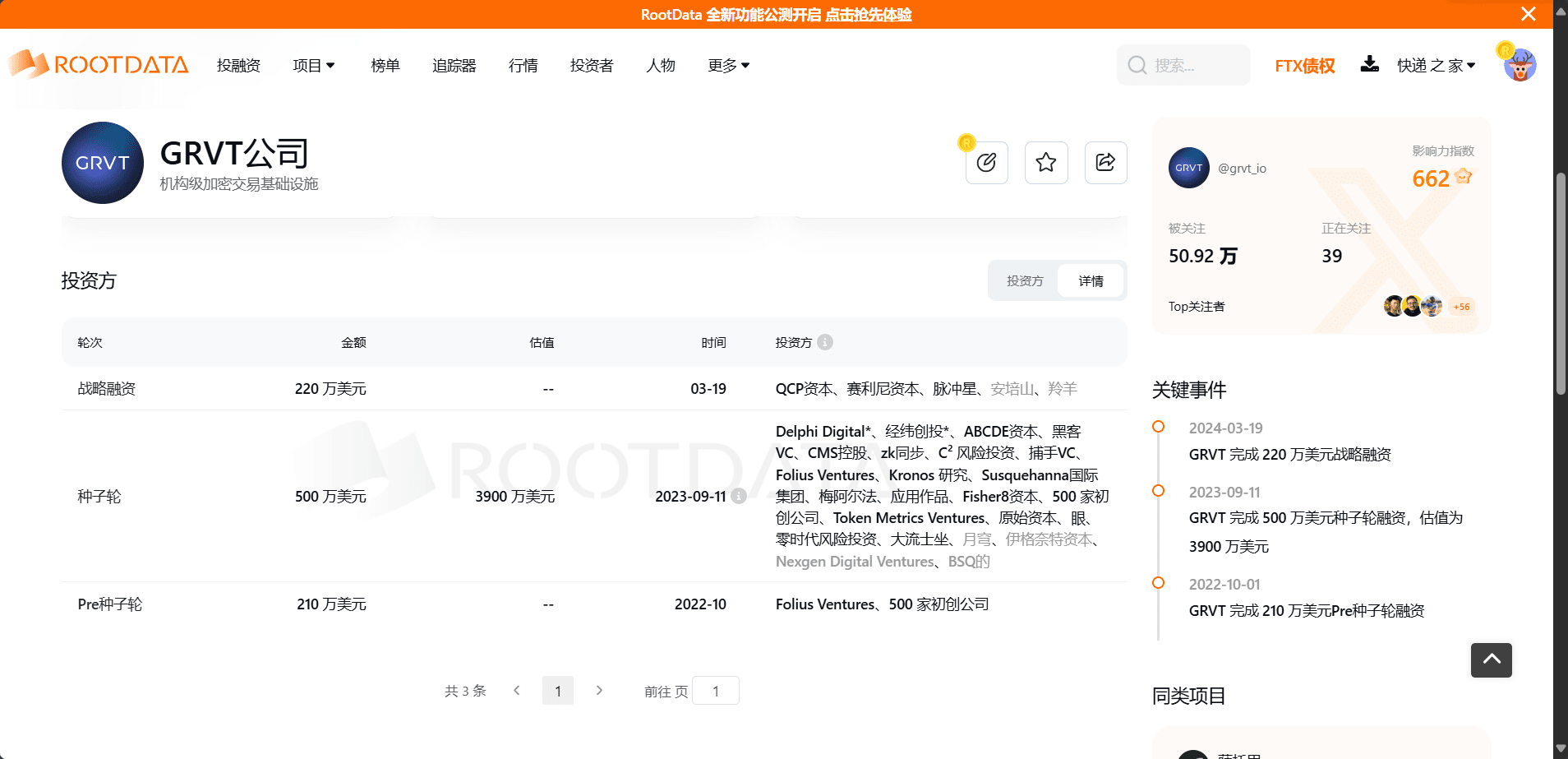Click the go-to-page input field
Viewport: 1568px width, 759px height.
[x=716, y=691]
